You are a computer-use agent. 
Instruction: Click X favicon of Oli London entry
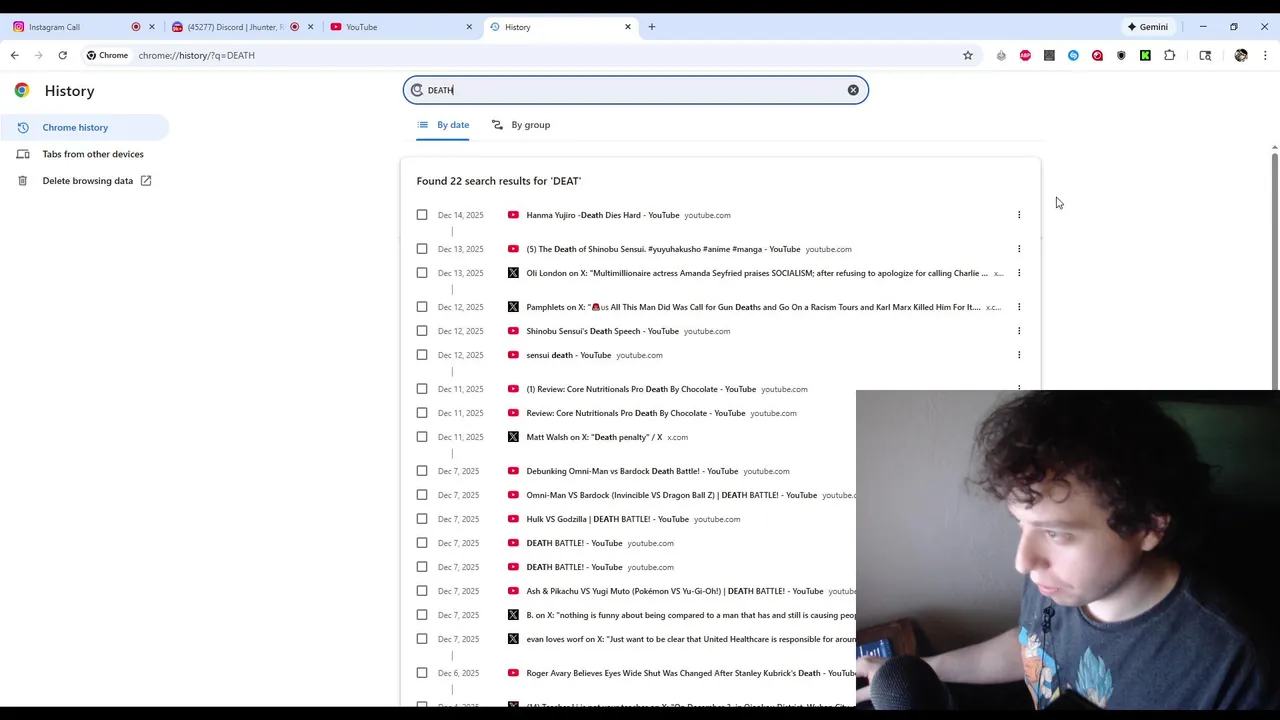513,273
